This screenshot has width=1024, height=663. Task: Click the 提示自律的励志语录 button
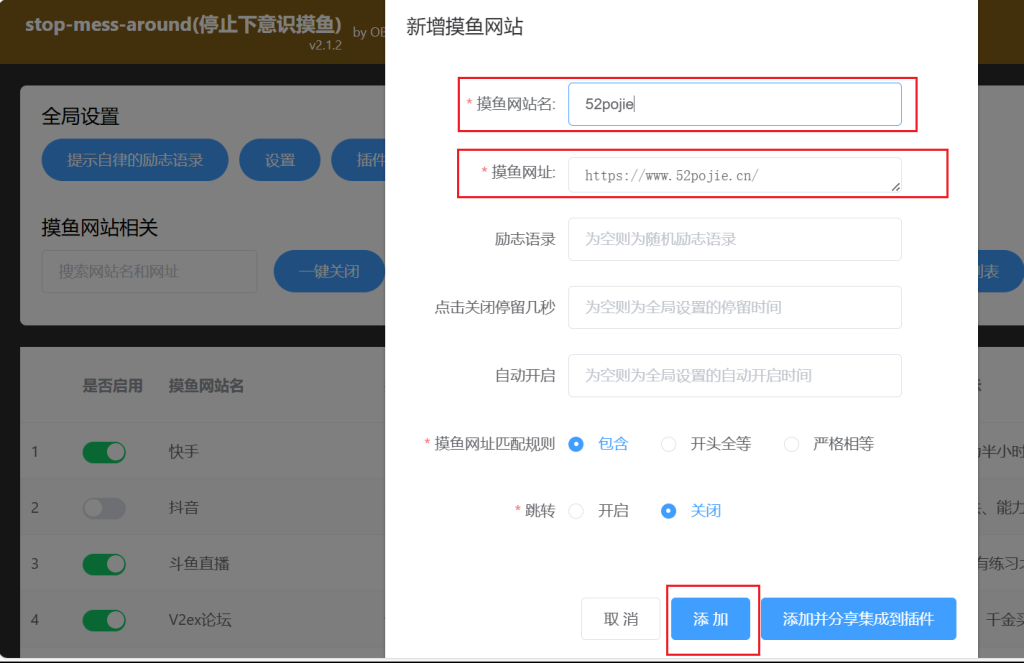(134, 159)
